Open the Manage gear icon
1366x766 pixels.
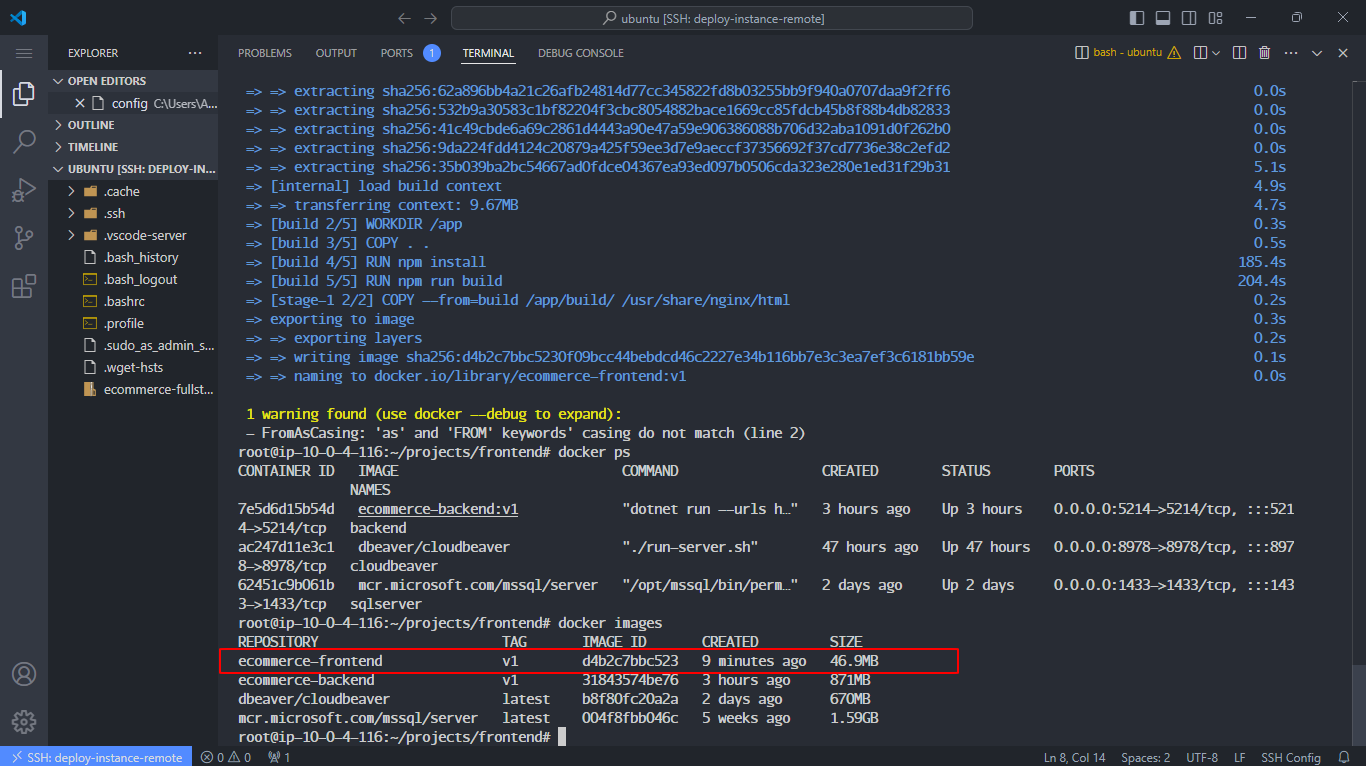click(x=24, y=722)
